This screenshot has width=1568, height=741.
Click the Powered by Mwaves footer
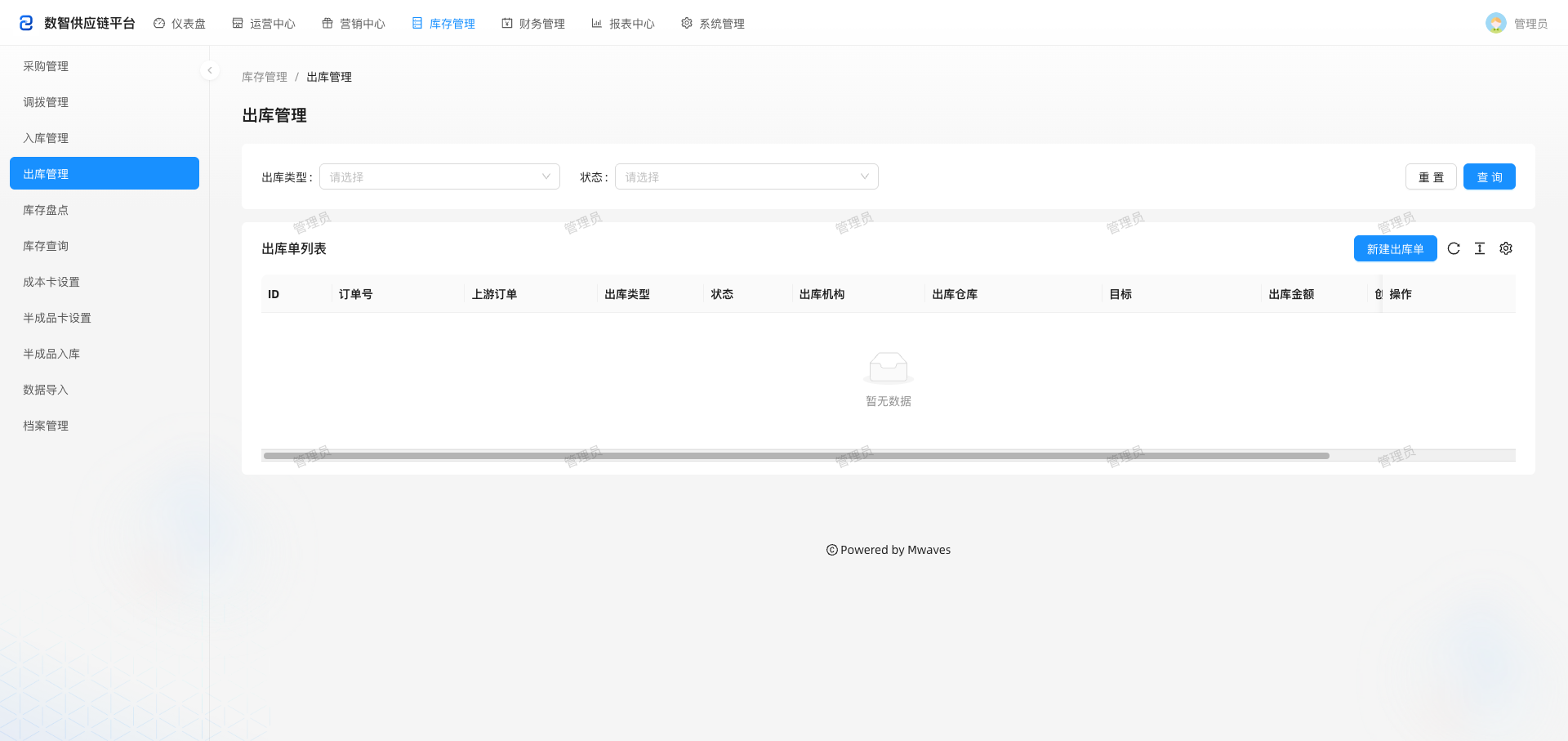tap(889, 550)
